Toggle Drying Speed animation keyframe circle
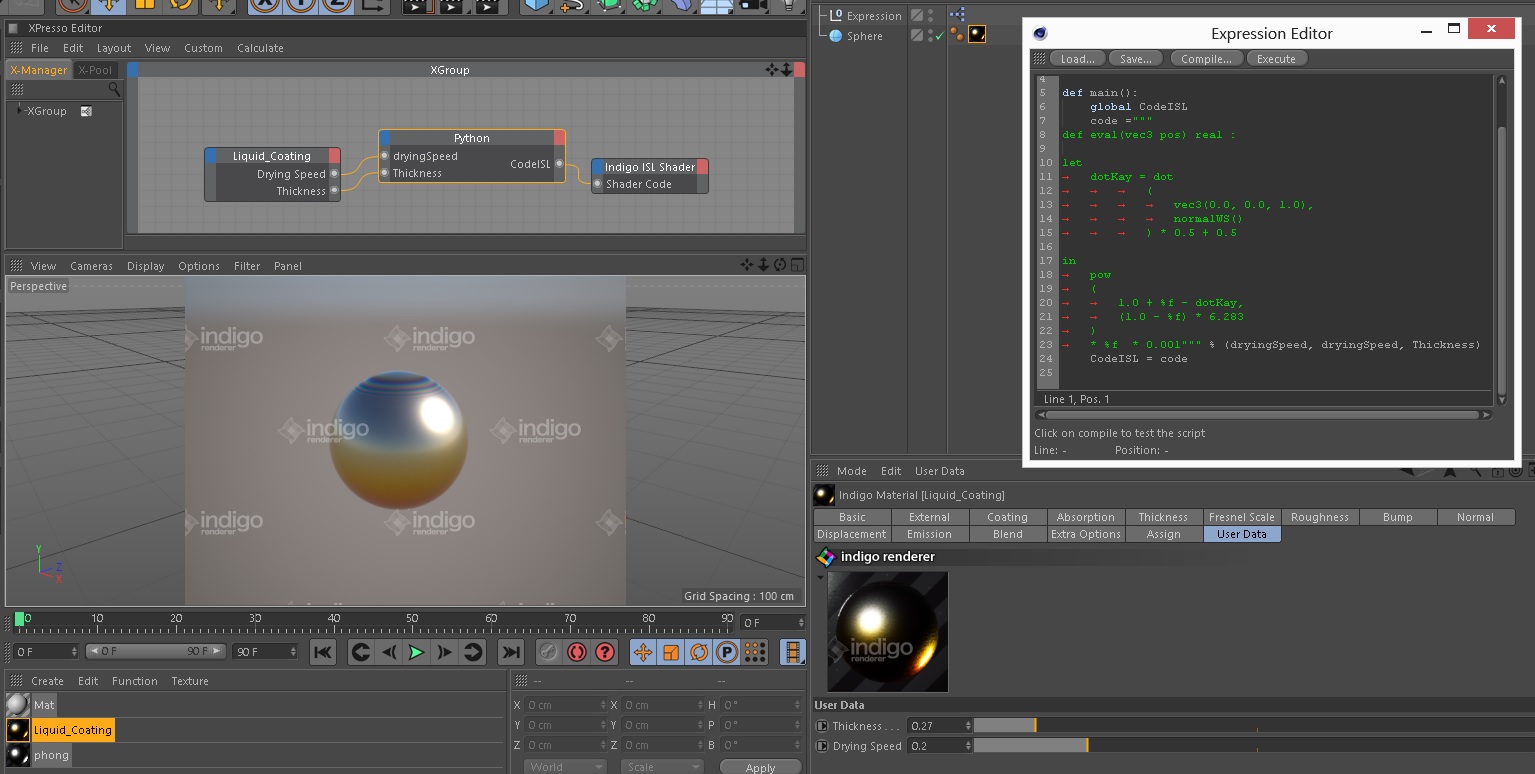Image resolution: width=1535 pixels, height=774 pixels. pyautogui.click(x=823, y=746)
